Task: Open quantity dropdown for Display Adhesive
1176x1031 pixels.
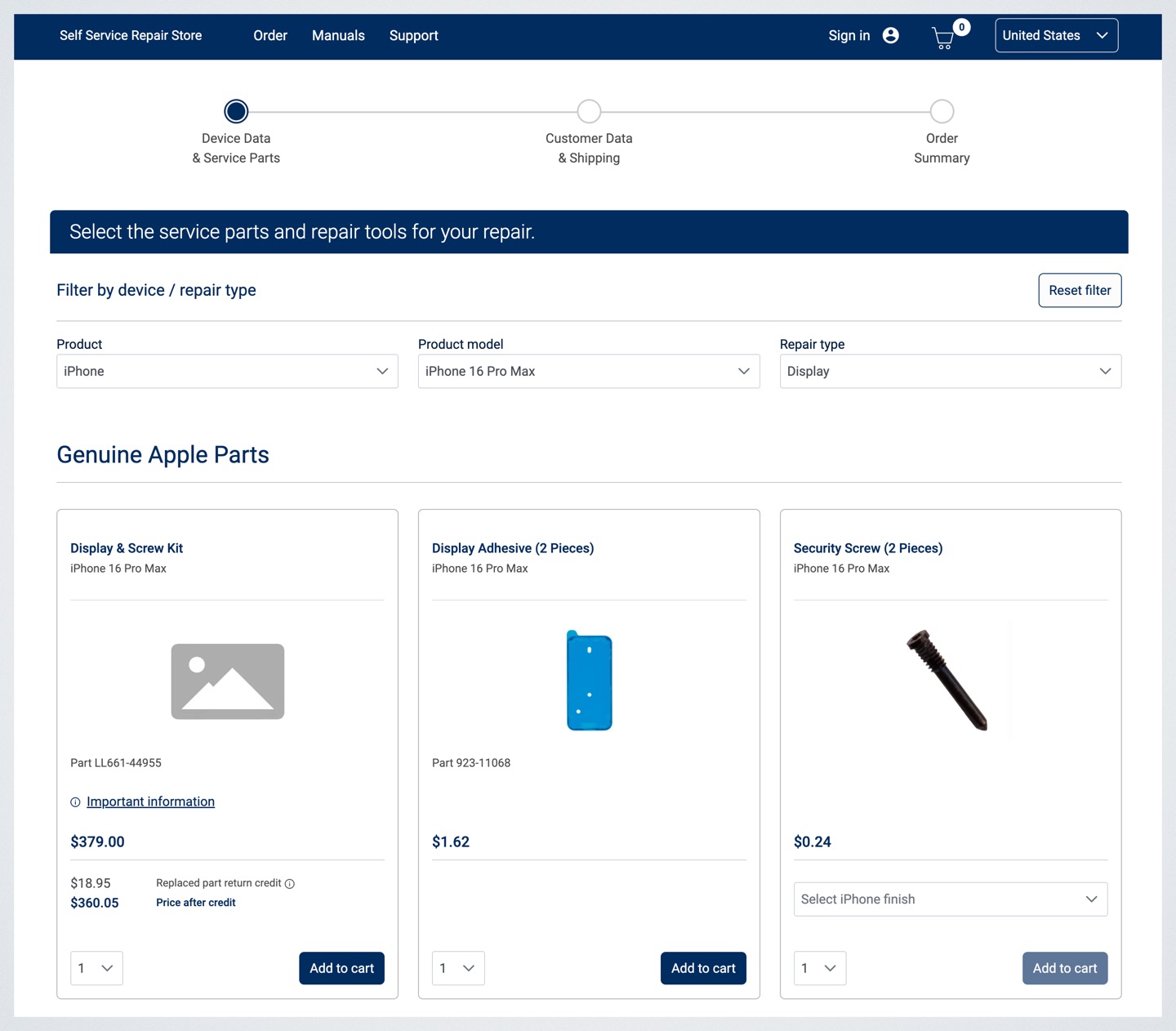Action: point(458,968)
